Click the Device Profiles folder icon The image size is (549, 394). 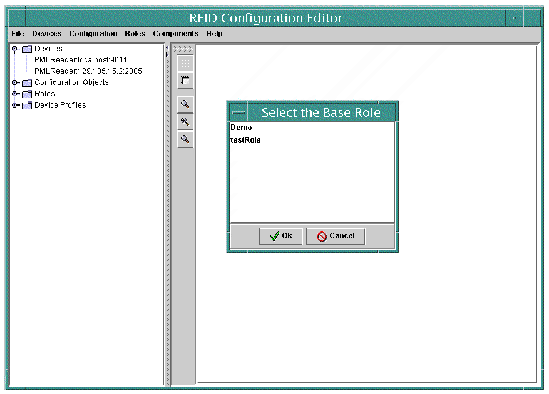point(27,105)
